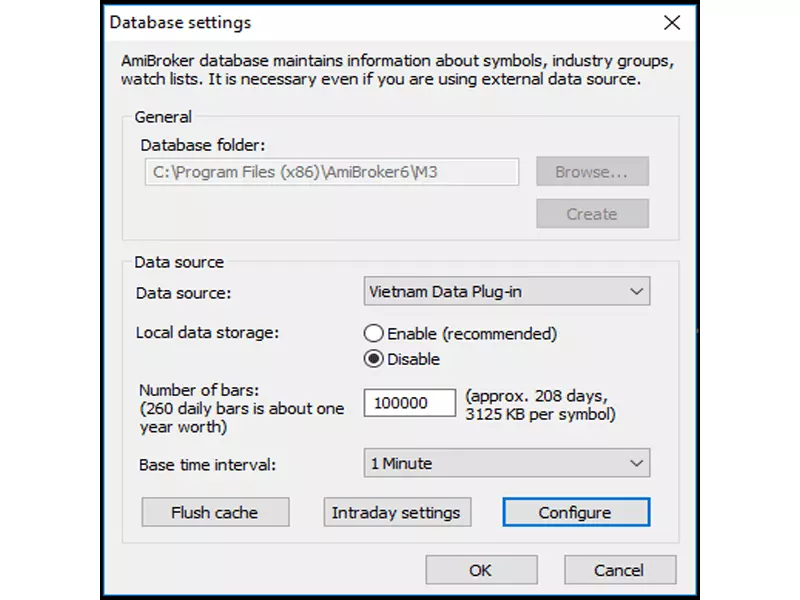Click the Flush cache button

tap(215, 512)
